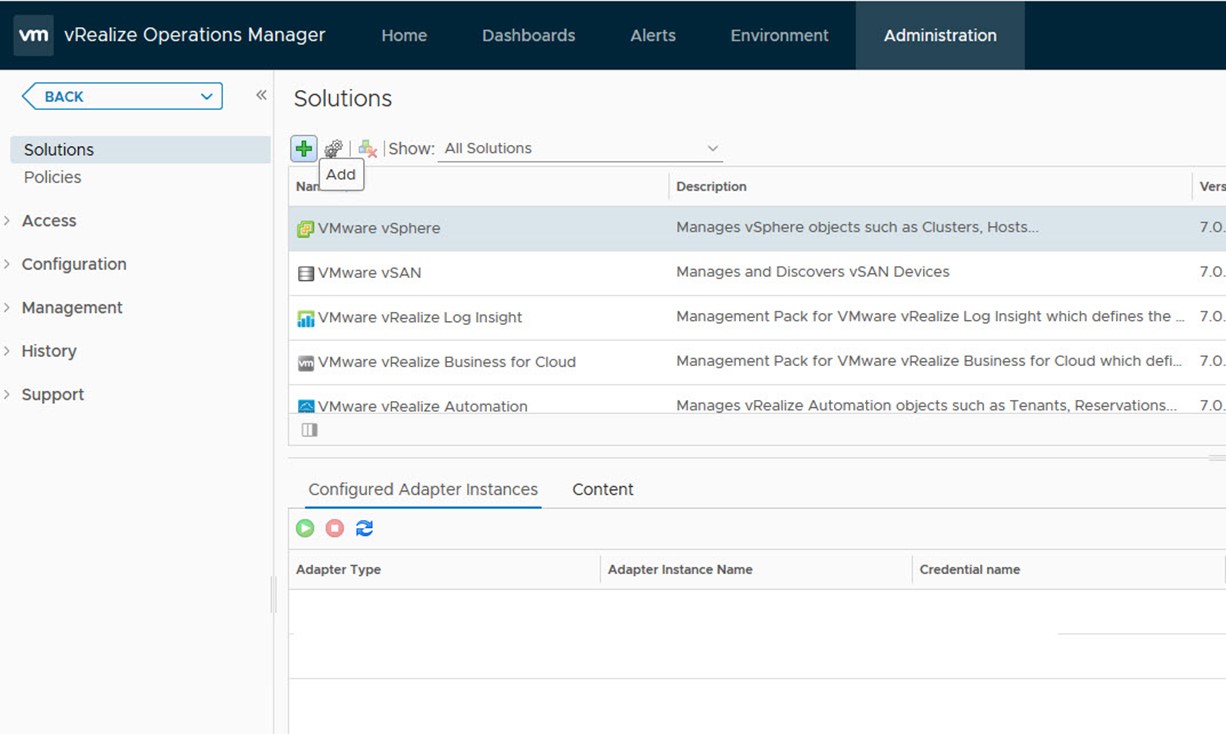This screenshot has width=1226, height=734.
Task: Click the Configure gear icon in Solutions toolbar
Action: click(x=333, y=148)
